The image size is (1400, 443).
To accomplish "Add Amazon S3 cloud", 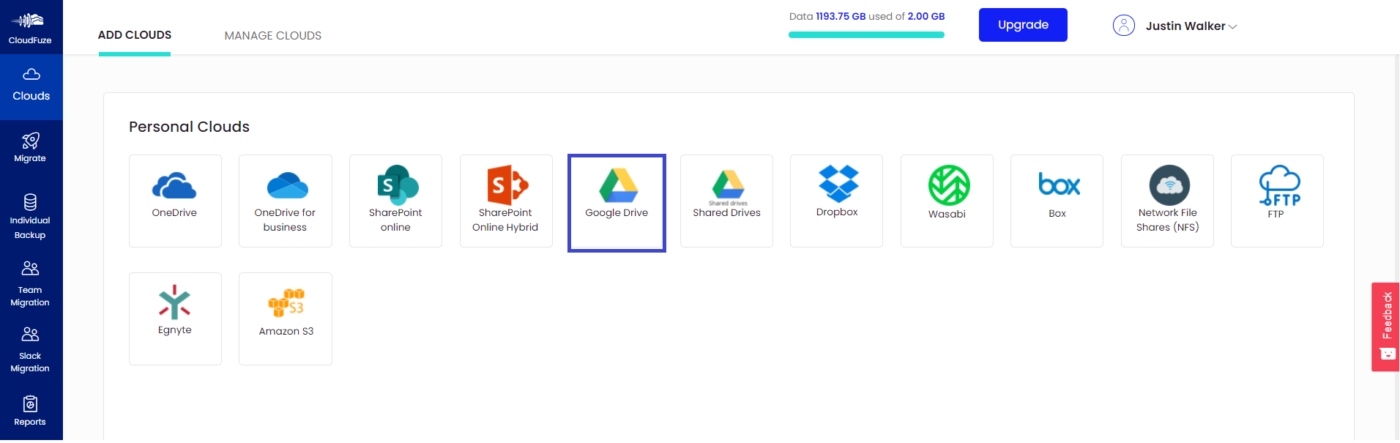I will point(285,319).
